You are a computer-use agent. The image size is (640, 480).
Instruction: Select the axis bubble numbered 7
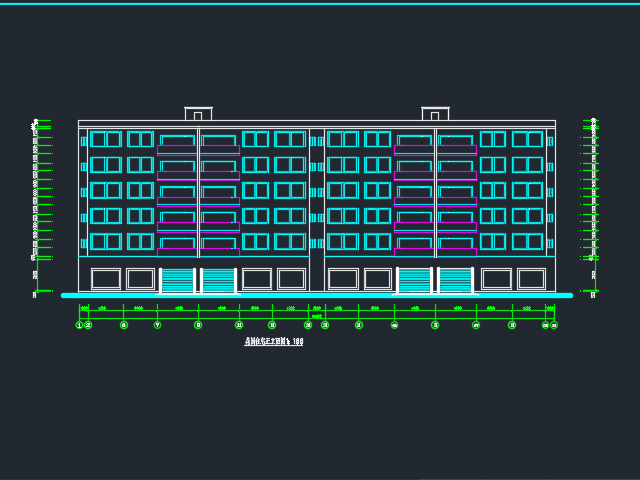(158, 325)
